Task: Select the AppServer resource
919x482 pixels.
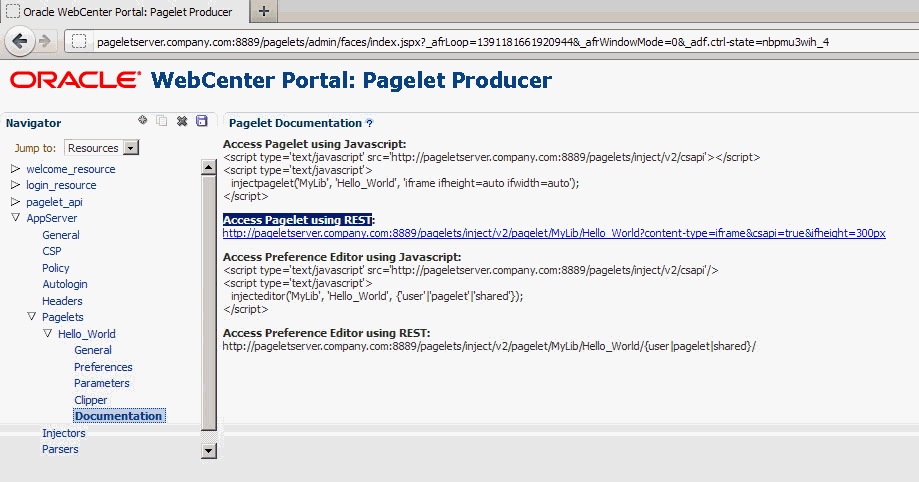Action: click(52, 218)
